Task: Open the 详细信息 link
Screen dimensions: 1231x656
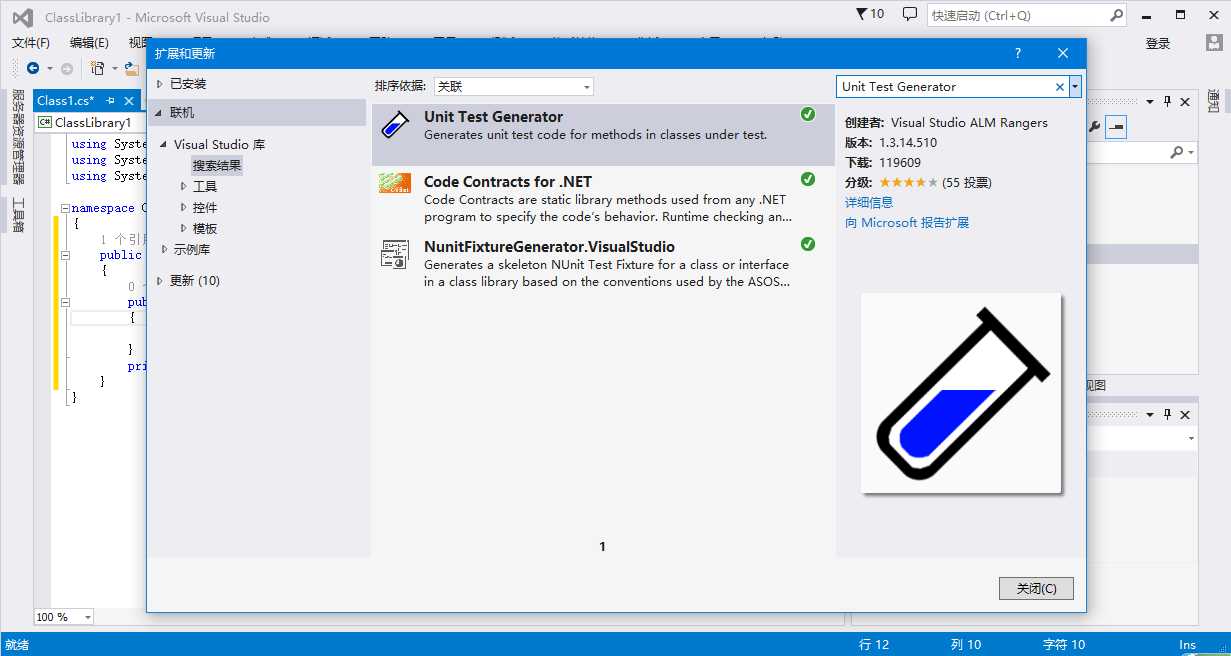Action: 869,202
